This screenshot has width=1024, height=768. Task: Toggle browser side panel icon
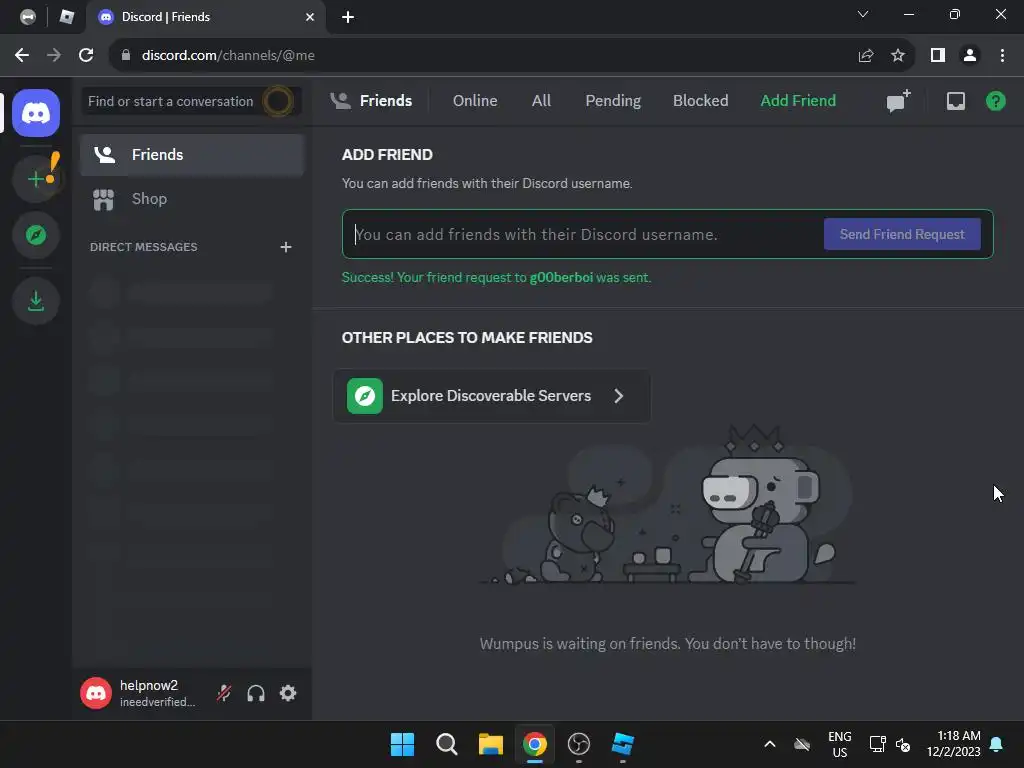coord(938,56)
